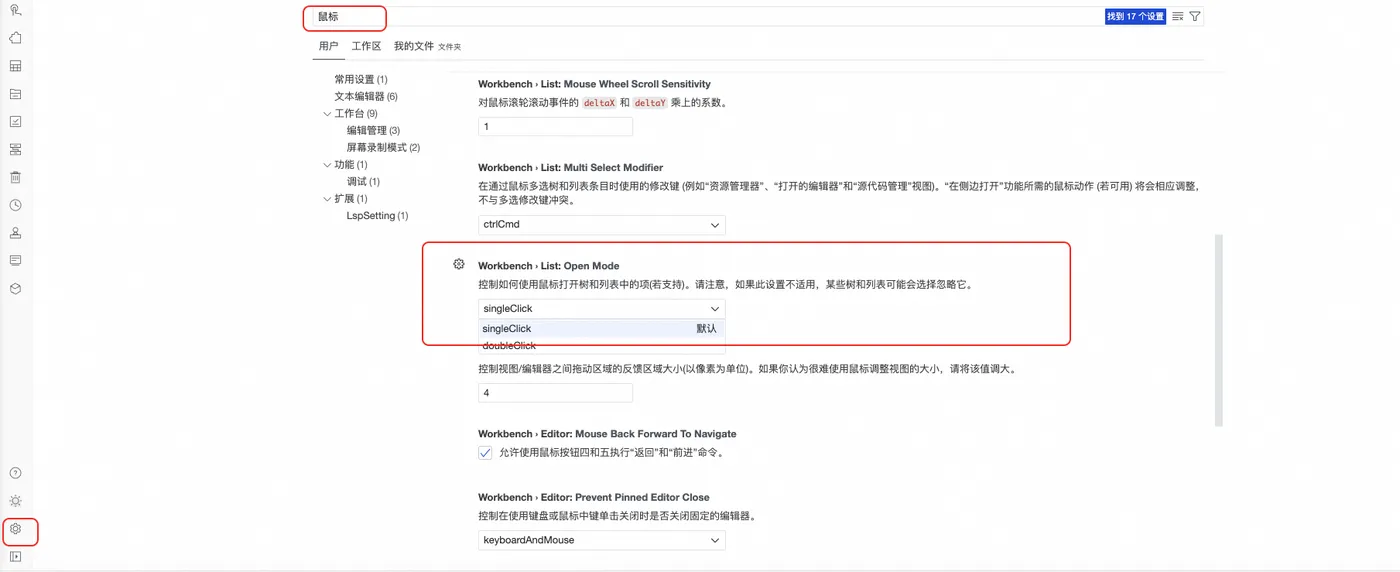The width and height of the screenshot is (1400, 572).
Task: Click the sidebar panel toggle icon at the bottom
Action: [x=15, y=557]
